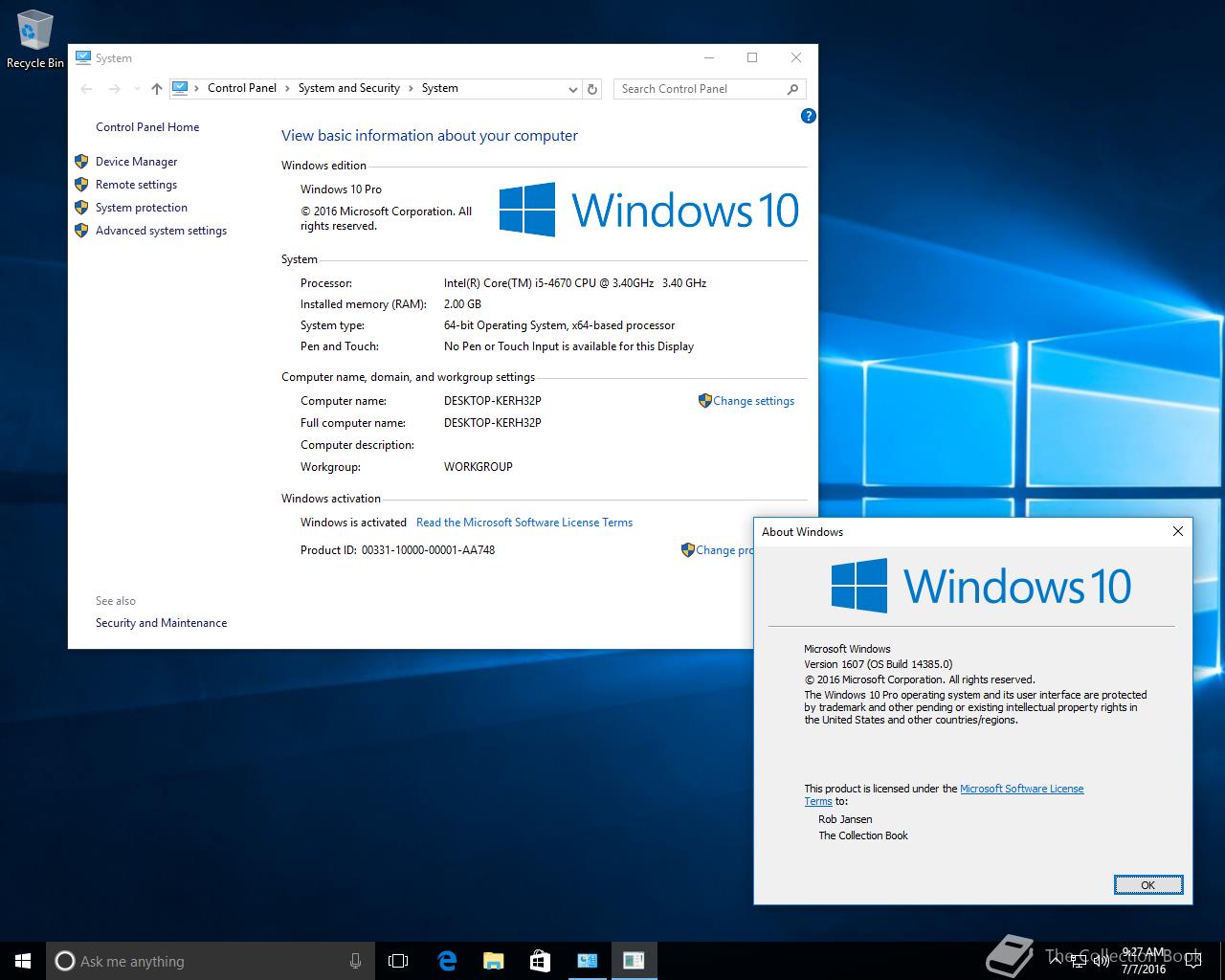Image resolution: width=1225 pixels, height=980 pixels.
Task: Click Change product key link
Action: point(724,550)
